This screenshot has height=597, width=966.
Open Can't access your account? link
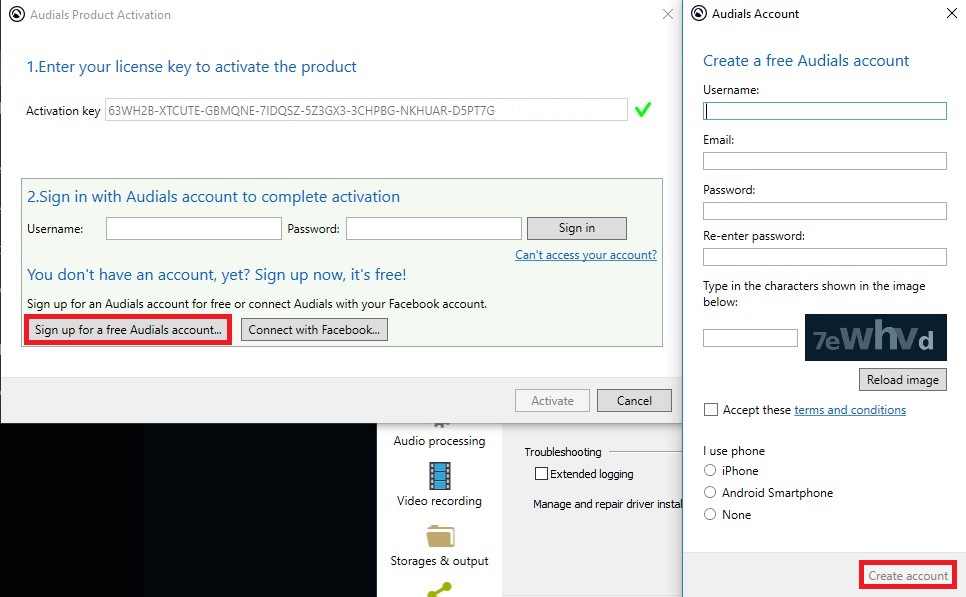click(586, 255)
